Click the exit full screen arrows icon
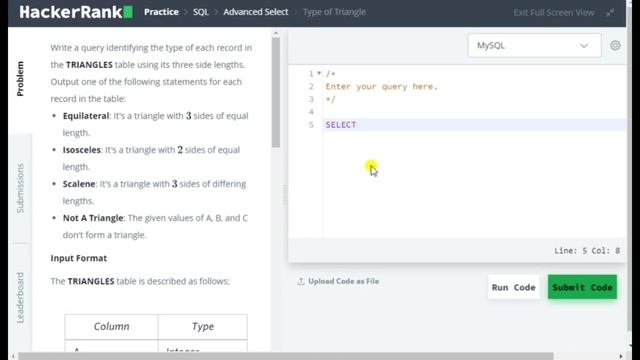Screen dimensions: 640x360 click(610, 13)
